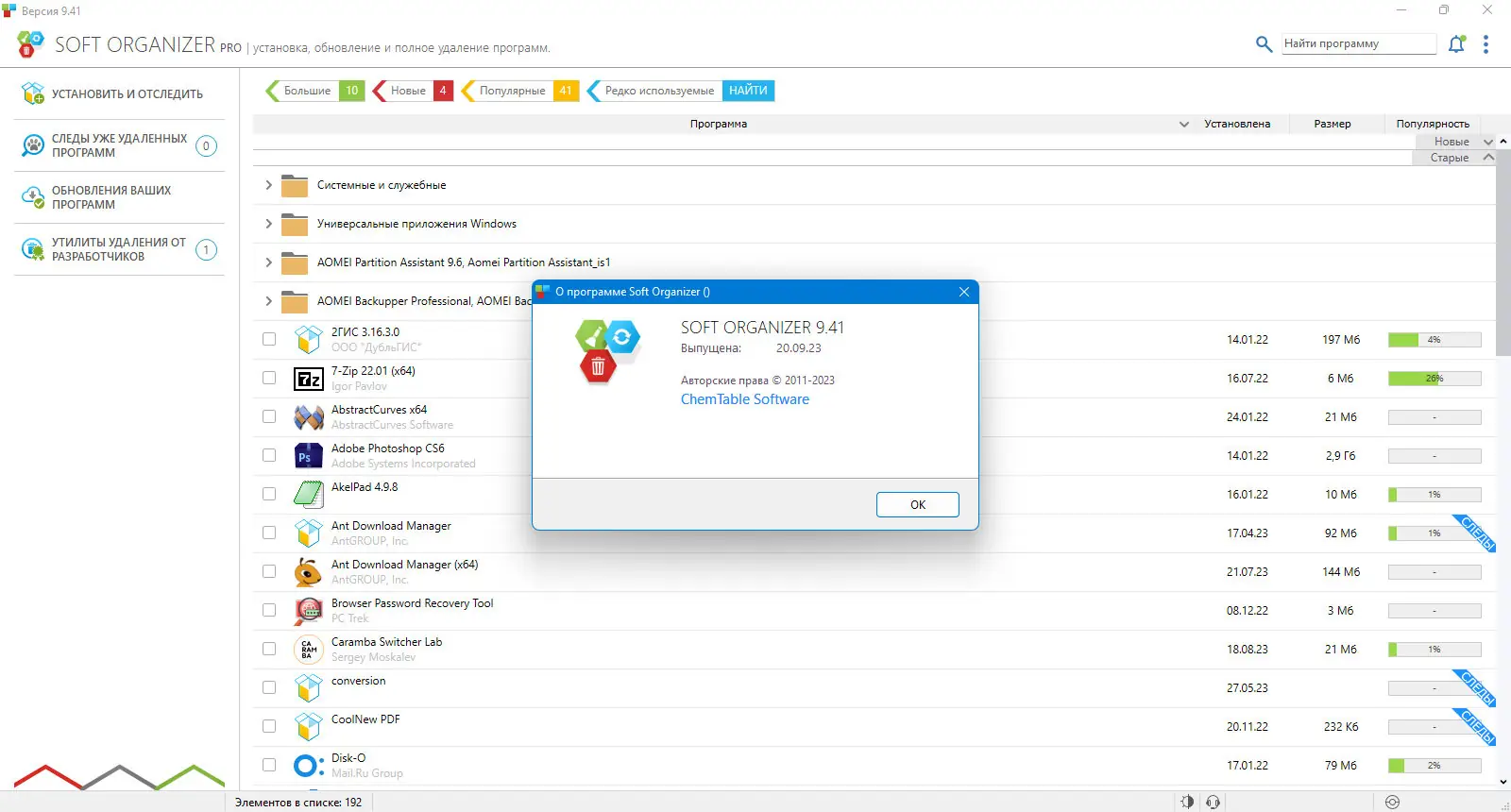The image size is (1511, 812).
Task: Close the About Soft Organizer dialog
Action: pos(964,292)
